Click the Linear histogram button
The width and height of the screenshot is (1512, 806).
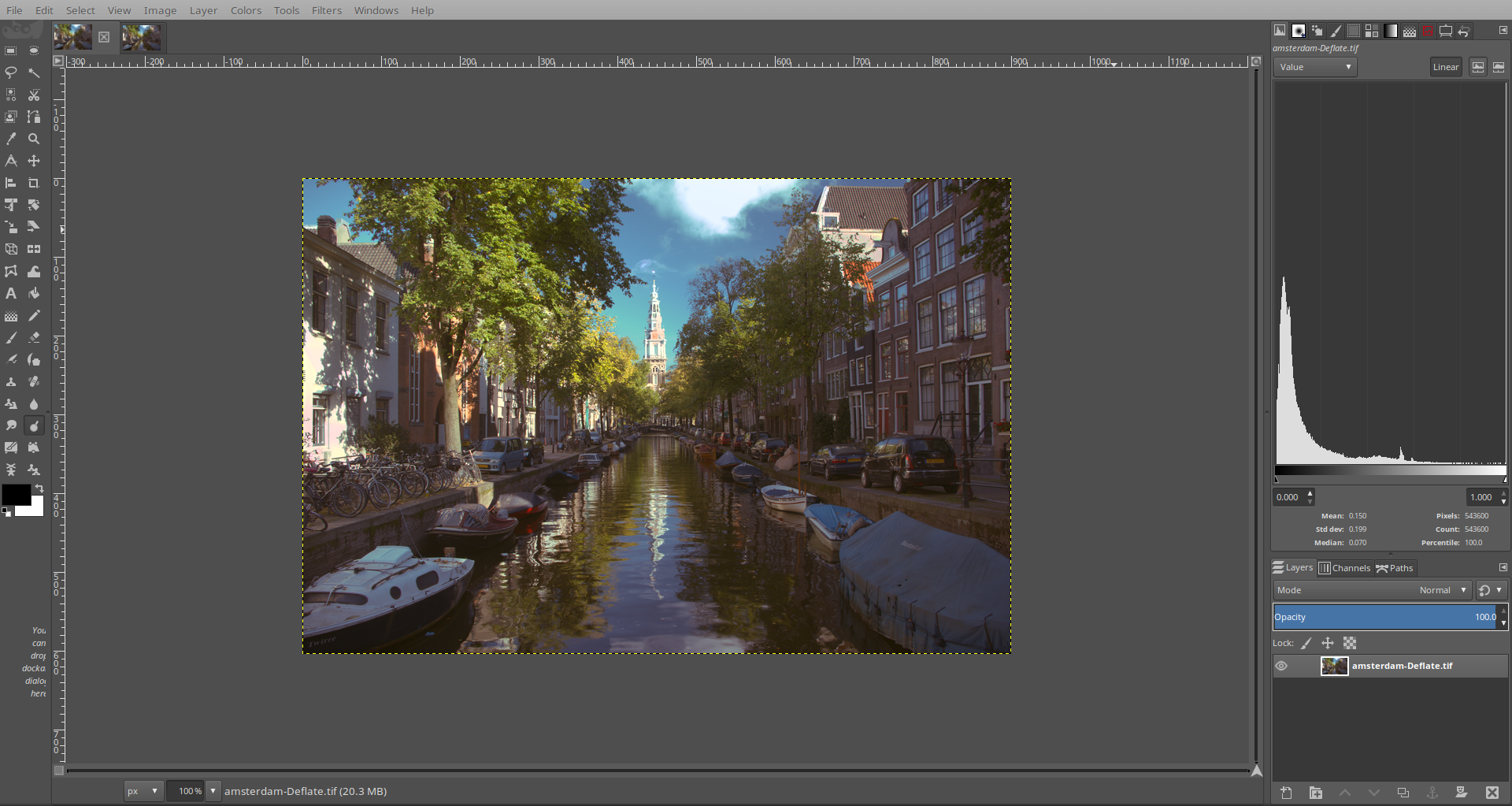pyautogui.click(x=1445, y=67)
